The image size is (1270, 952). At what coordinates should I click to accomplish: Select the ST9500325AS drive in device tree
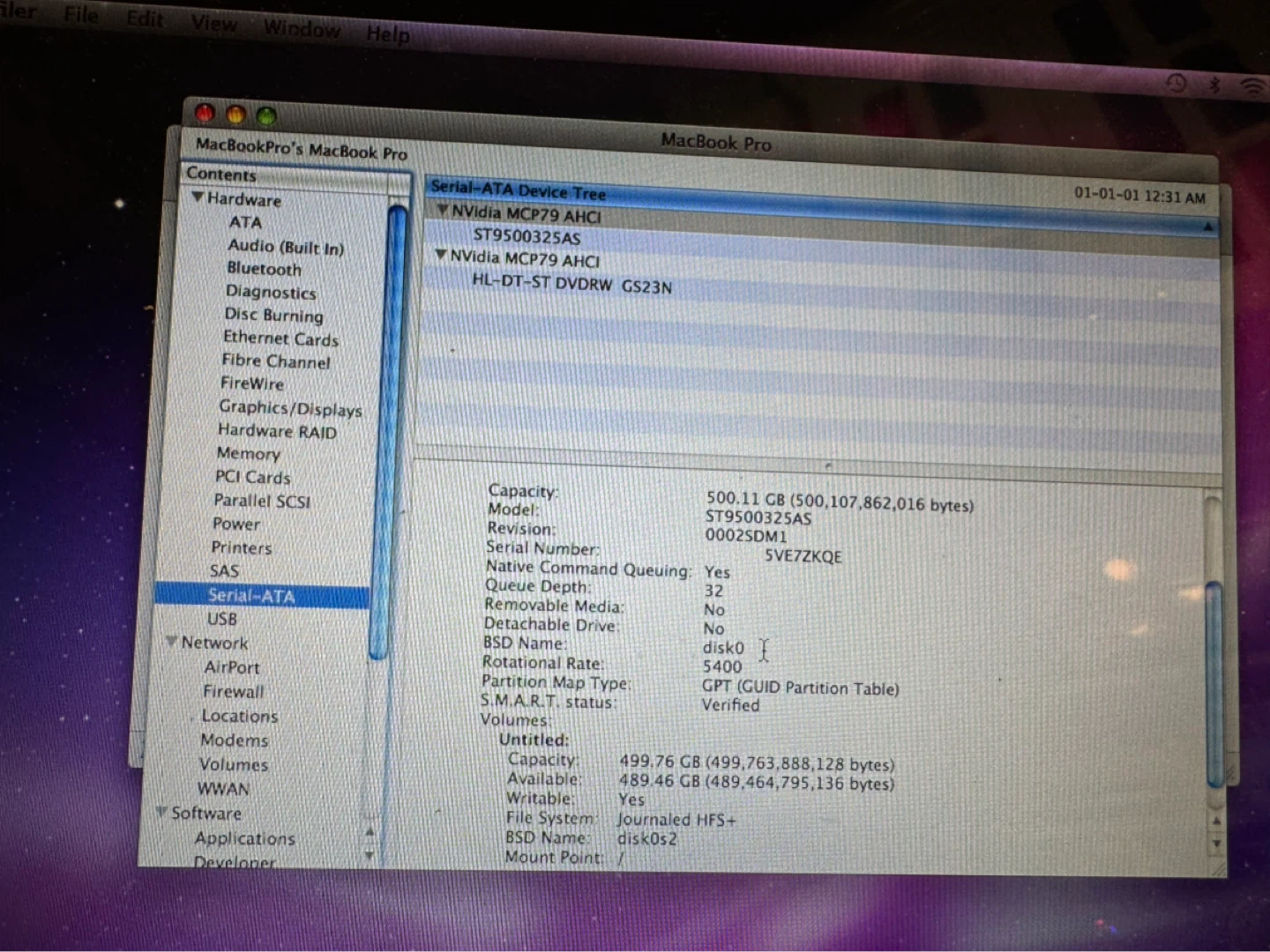(527, 236)
